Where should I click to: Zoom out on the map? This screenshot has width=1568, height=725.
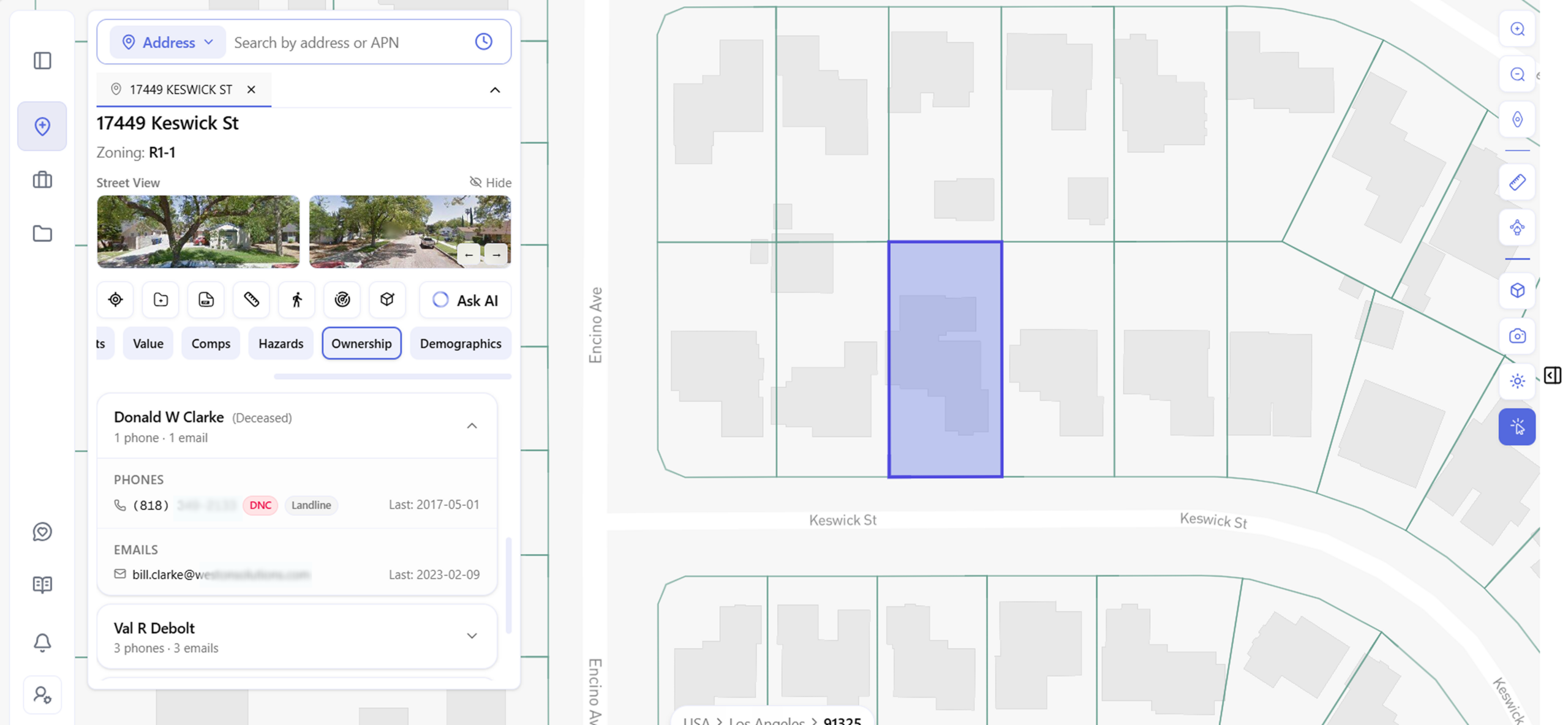[x=1517, y=74]
